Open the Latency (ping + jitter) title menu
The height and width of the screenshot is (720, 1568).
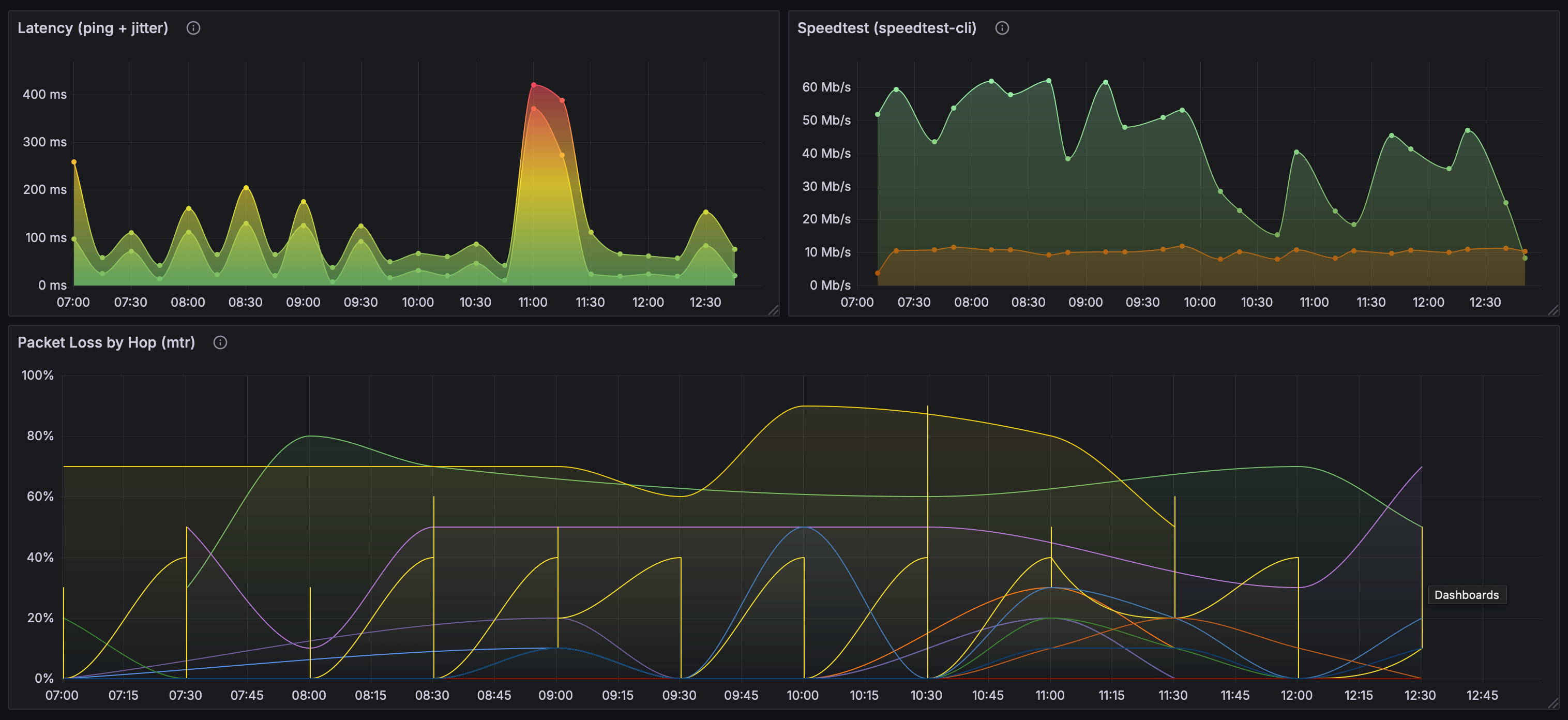click(93, 28)
